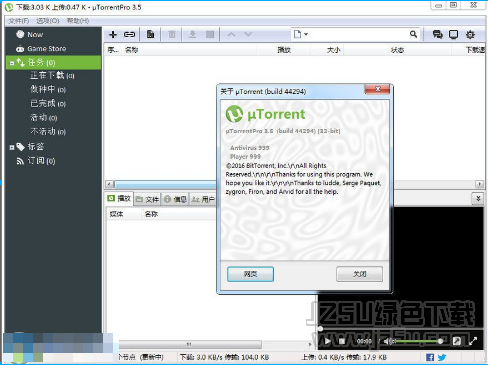Collapse the 任务 tree node
Viewport: 488px width, 365px height.
tap(12, 63)
